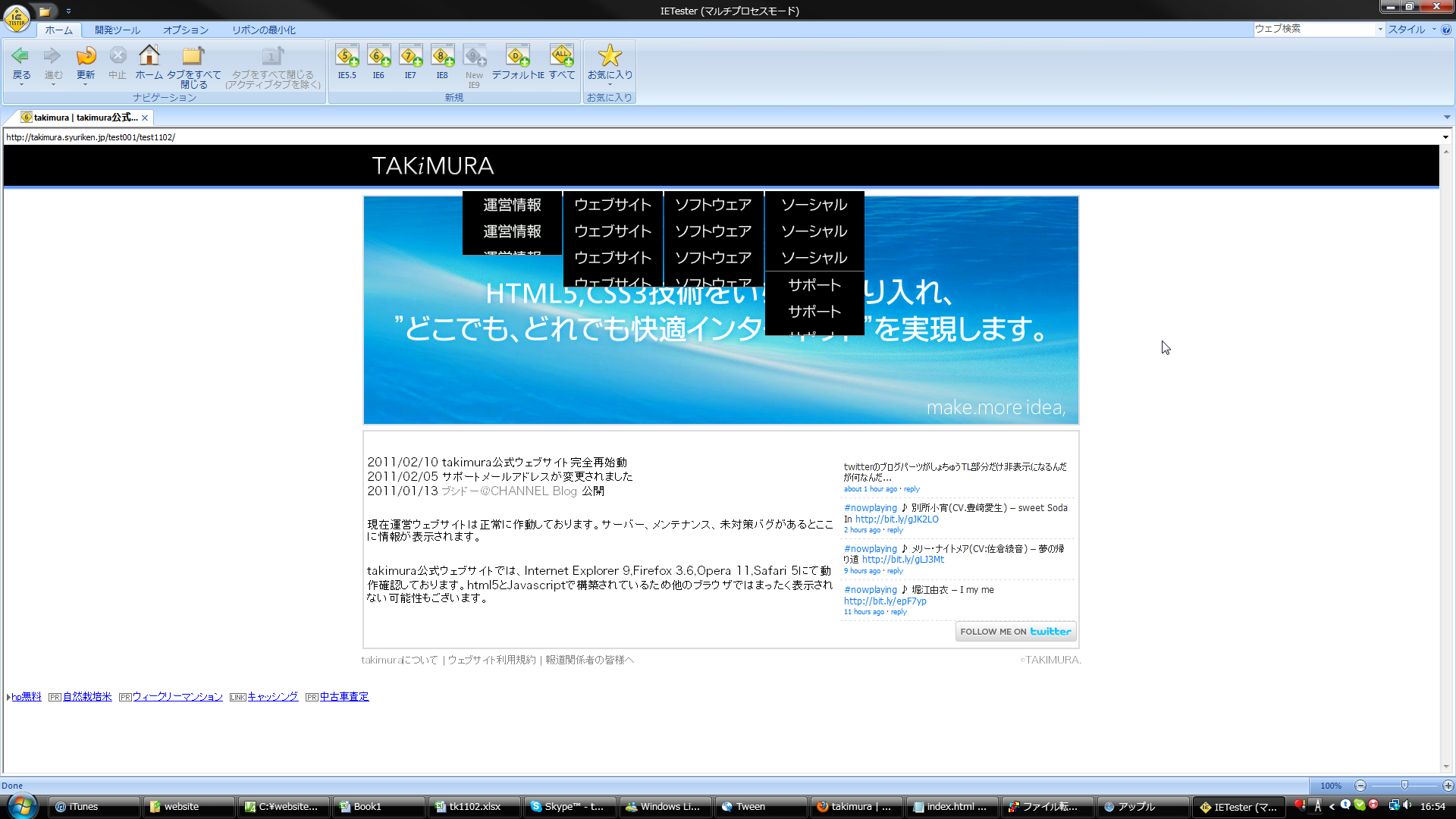
Task: Click takimuraについて footer link
Action: click(400, 661)
